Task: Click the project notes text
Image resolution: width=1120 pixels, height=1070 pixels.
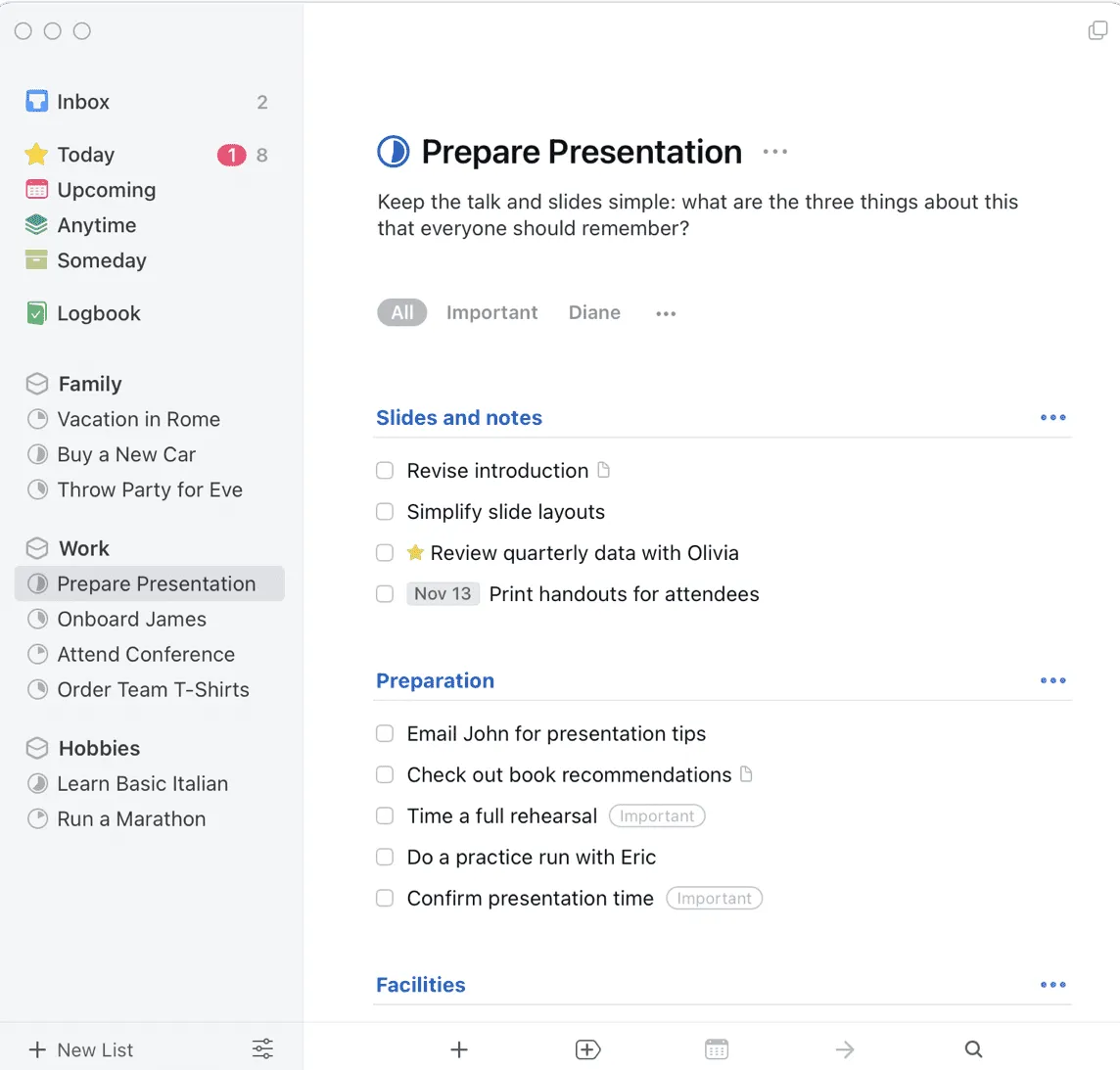Action: pyautogui.click(x=698, y=215)
